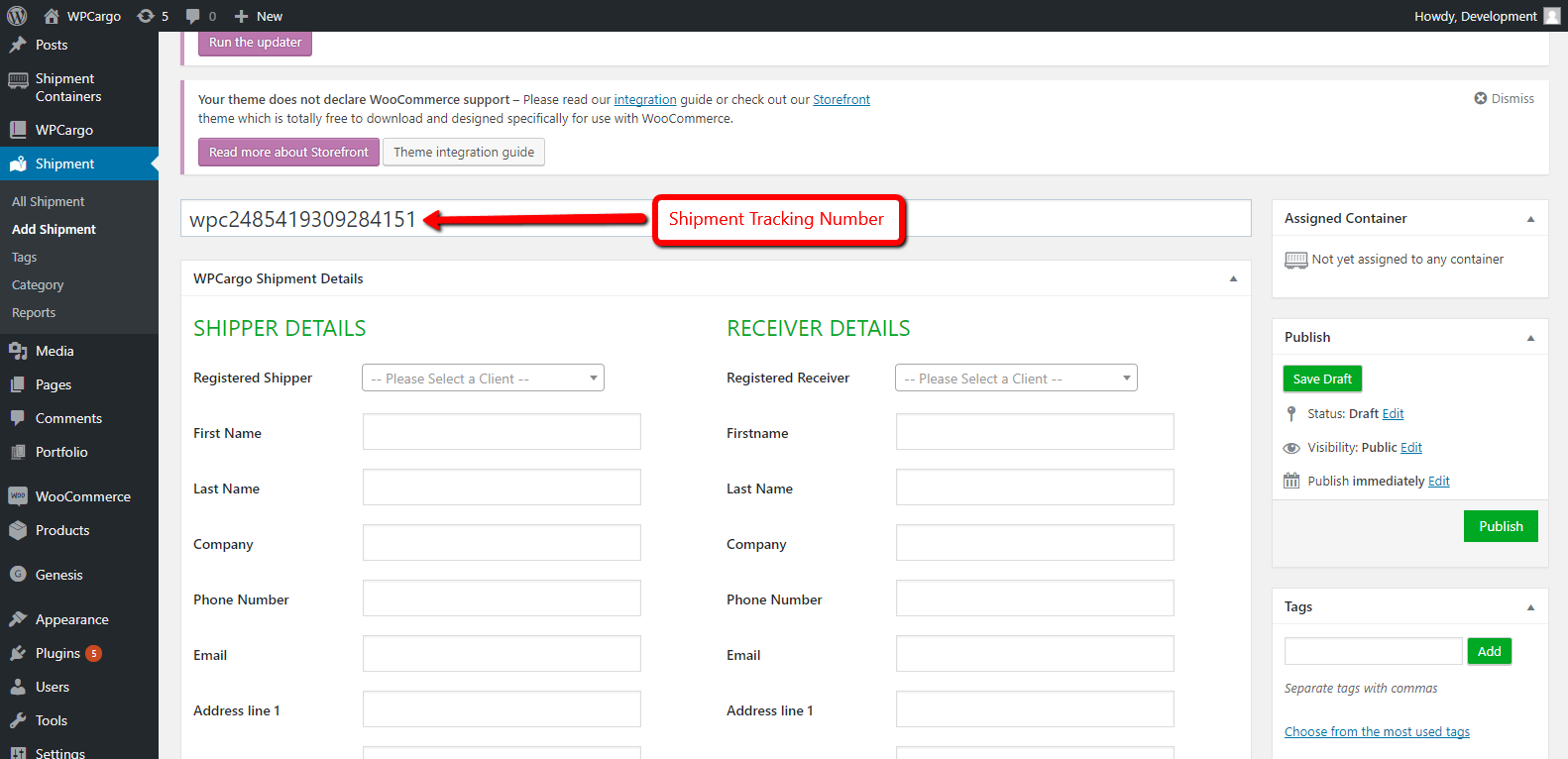Click the Publish calendar icon
This screenshot has width=1568, height=759.
point(1291,481)
